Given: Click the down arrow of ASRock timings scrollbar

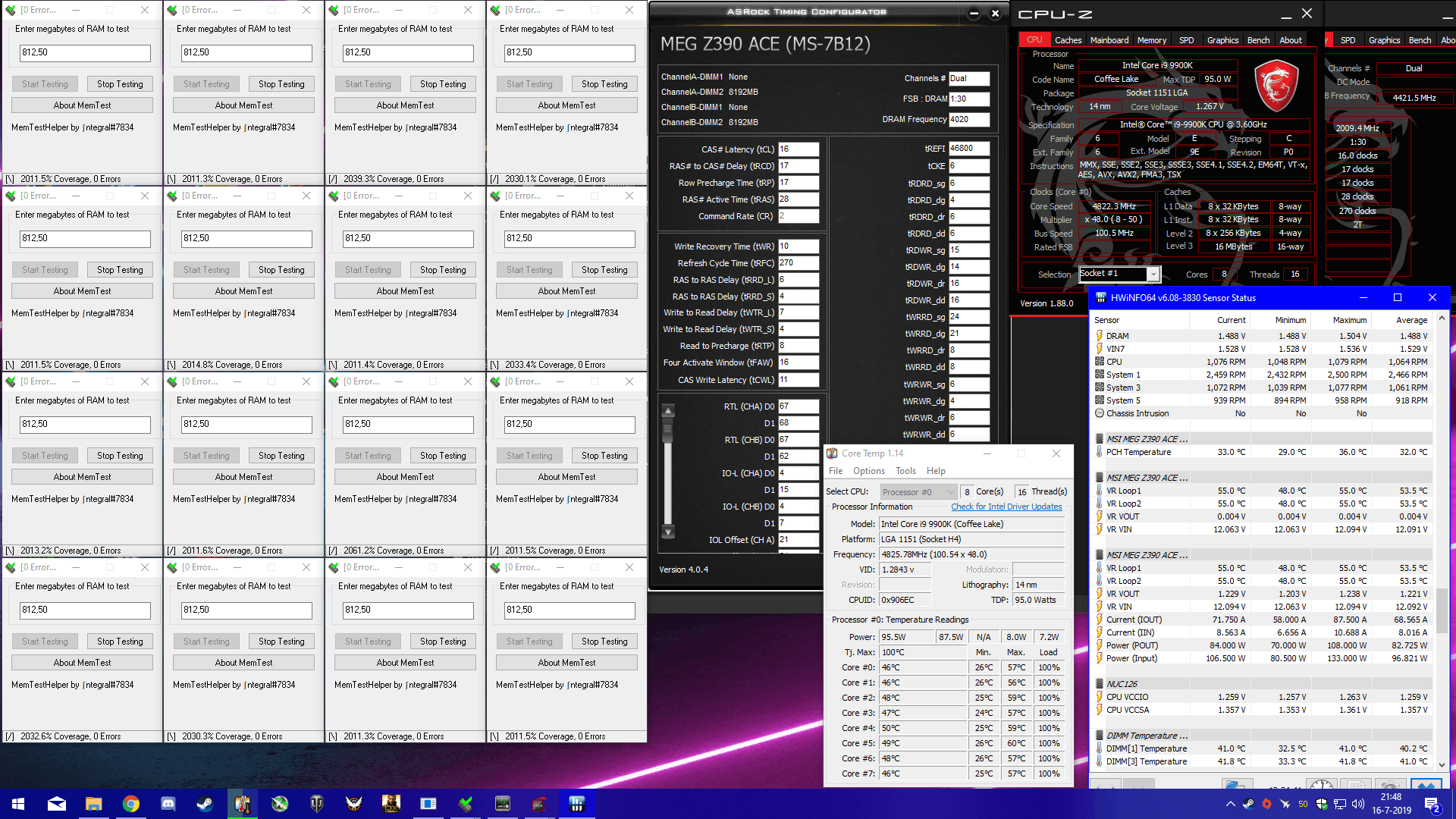Looking at the screenshot, I should coord(668,532).
